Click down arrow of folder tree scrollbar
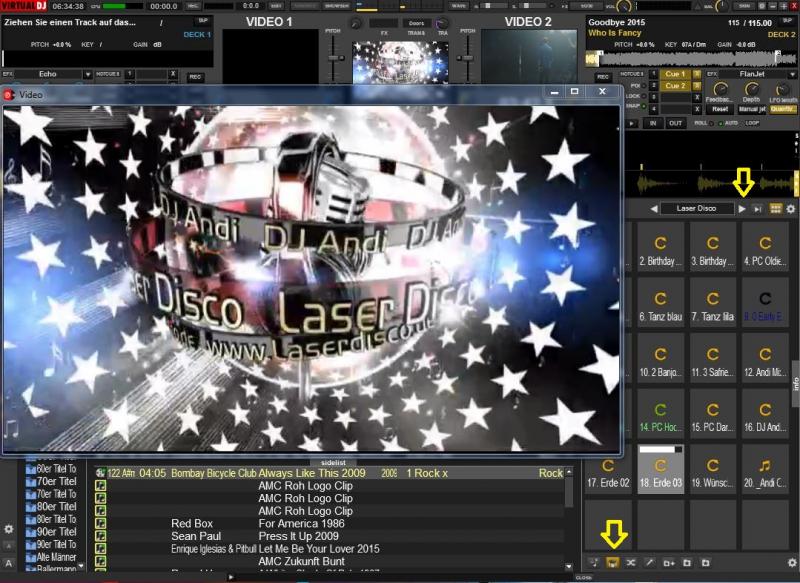Screen dimensions: 800x583 tap(81, 566)
